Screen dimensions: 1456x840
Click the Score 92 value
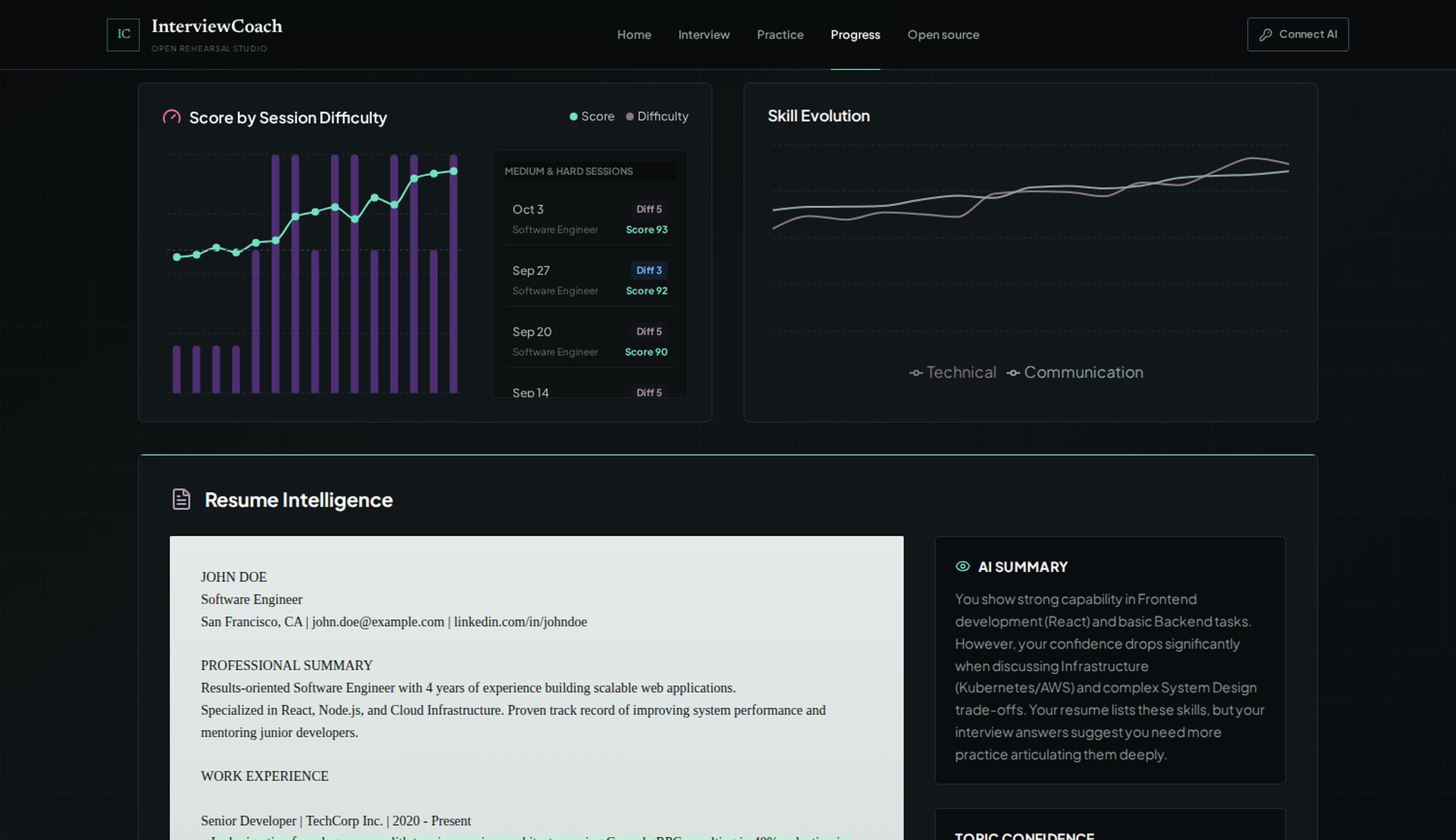(646, 291)
